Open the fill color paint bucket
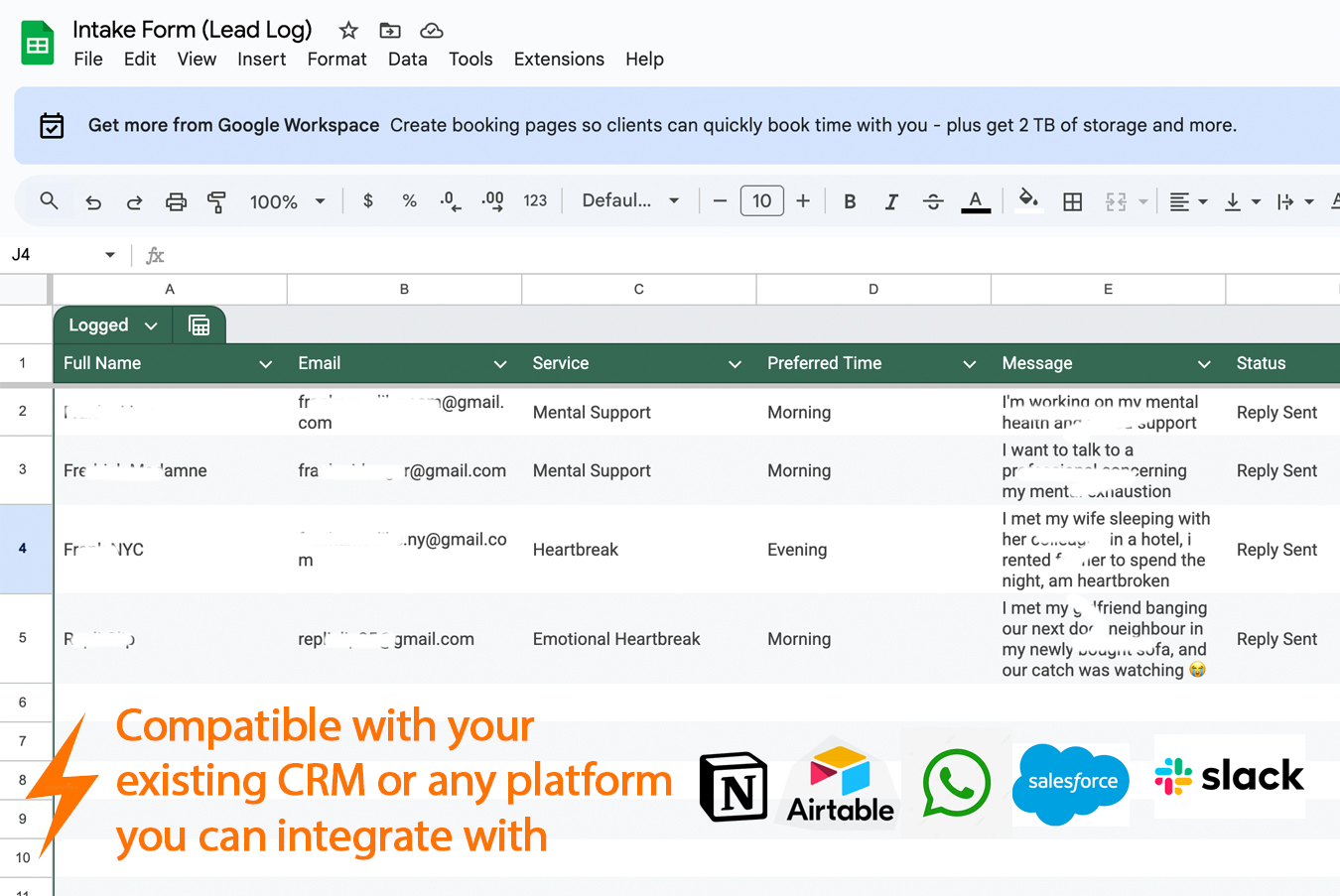 [1028, 199]
